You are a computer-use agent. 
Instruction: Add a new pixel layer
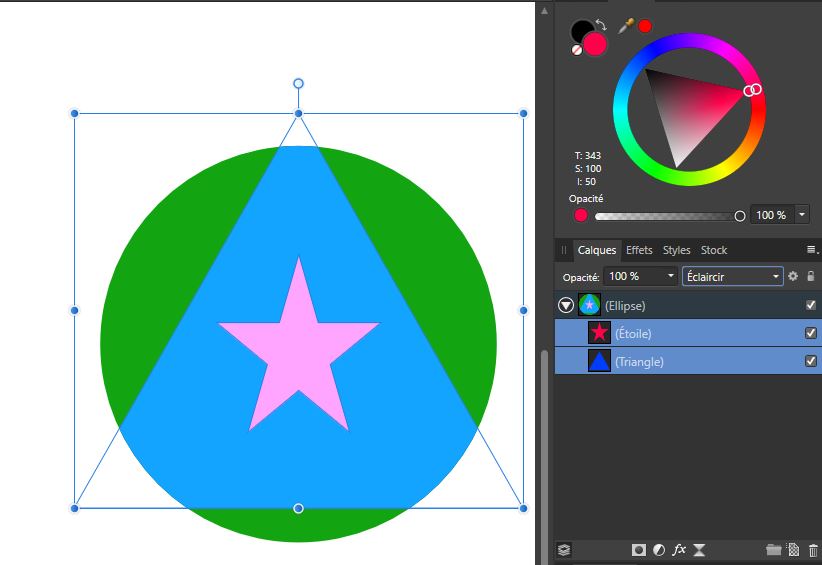[794, 550]
